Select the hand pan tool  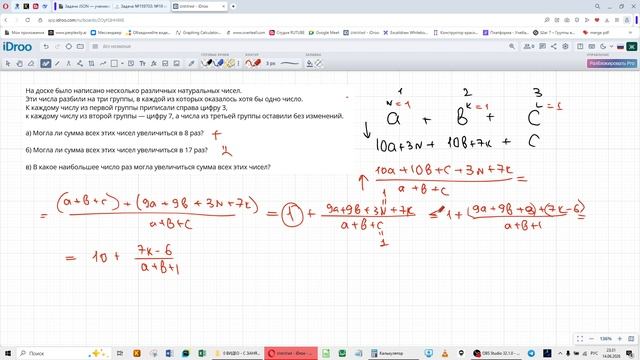point(20,63)
